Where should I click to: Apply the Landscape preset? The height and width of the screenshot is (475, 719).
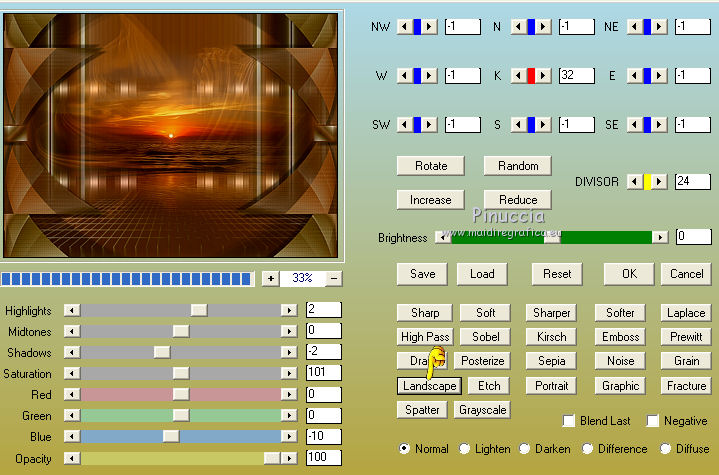429,386
